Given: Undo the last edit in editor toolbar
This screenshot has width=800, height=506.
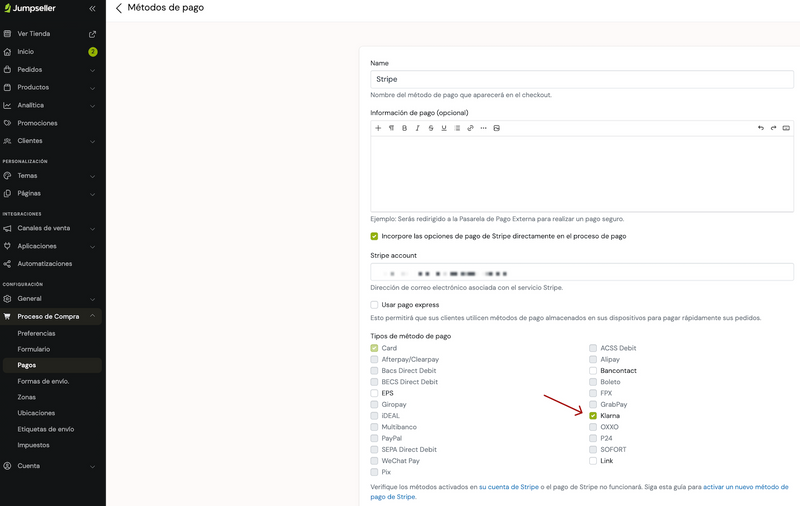Looking at the screenshot, I should click(x=761, y=128).
